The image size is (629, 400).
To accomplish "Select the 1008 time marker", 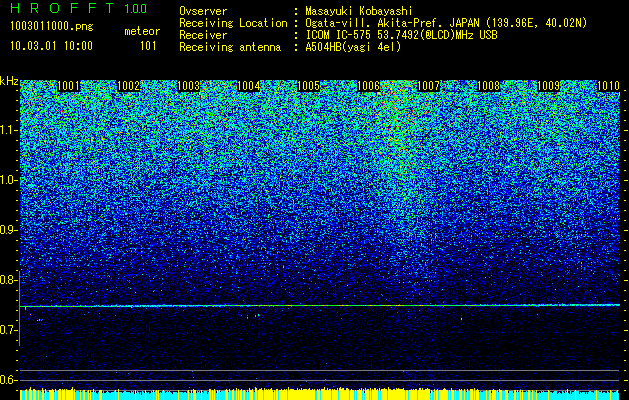I will pos(489,86).
